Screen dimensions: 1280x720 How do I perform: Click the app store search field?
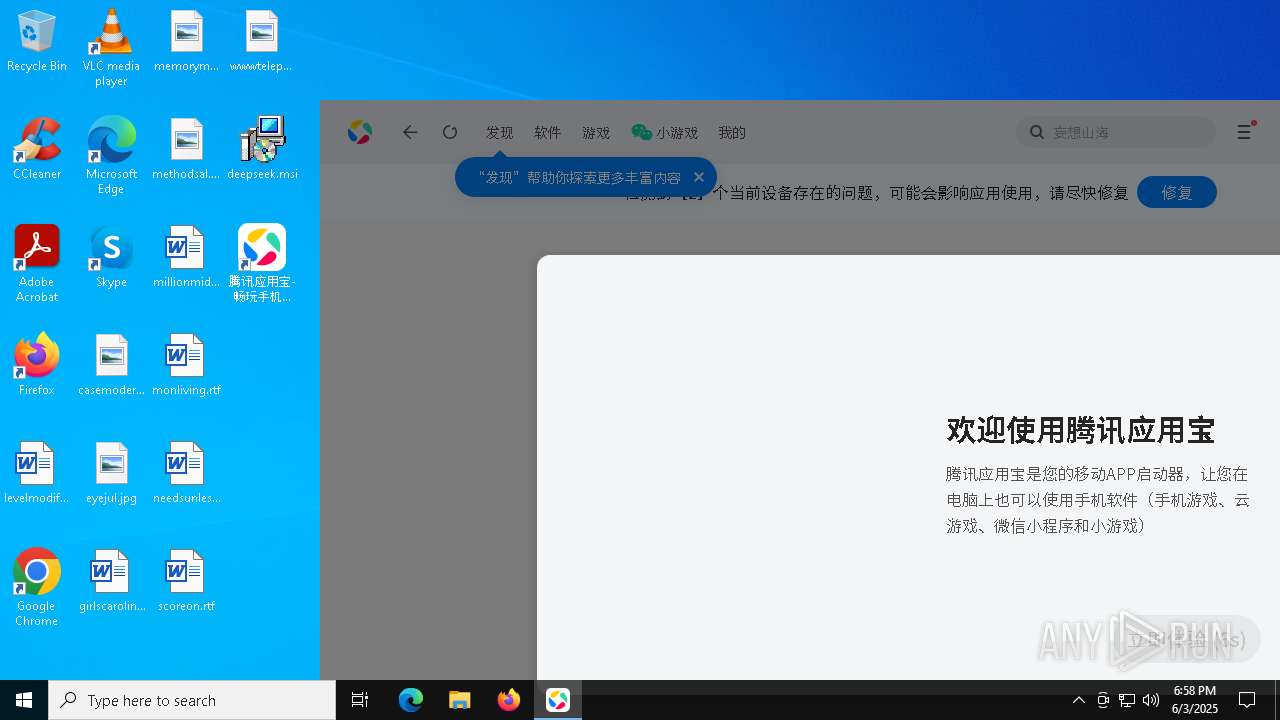1116,132
